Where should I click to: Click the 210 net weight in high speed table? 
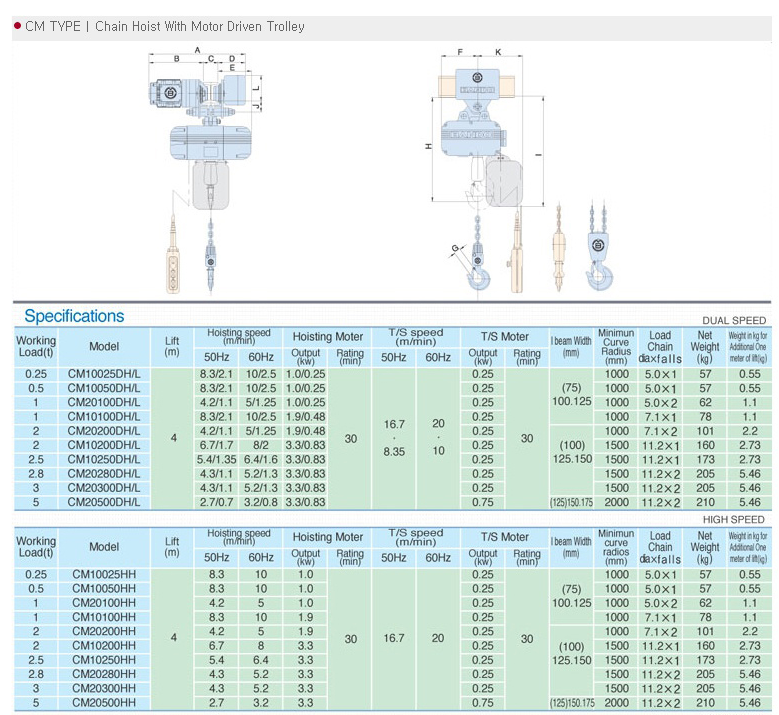tap(705, 703)
